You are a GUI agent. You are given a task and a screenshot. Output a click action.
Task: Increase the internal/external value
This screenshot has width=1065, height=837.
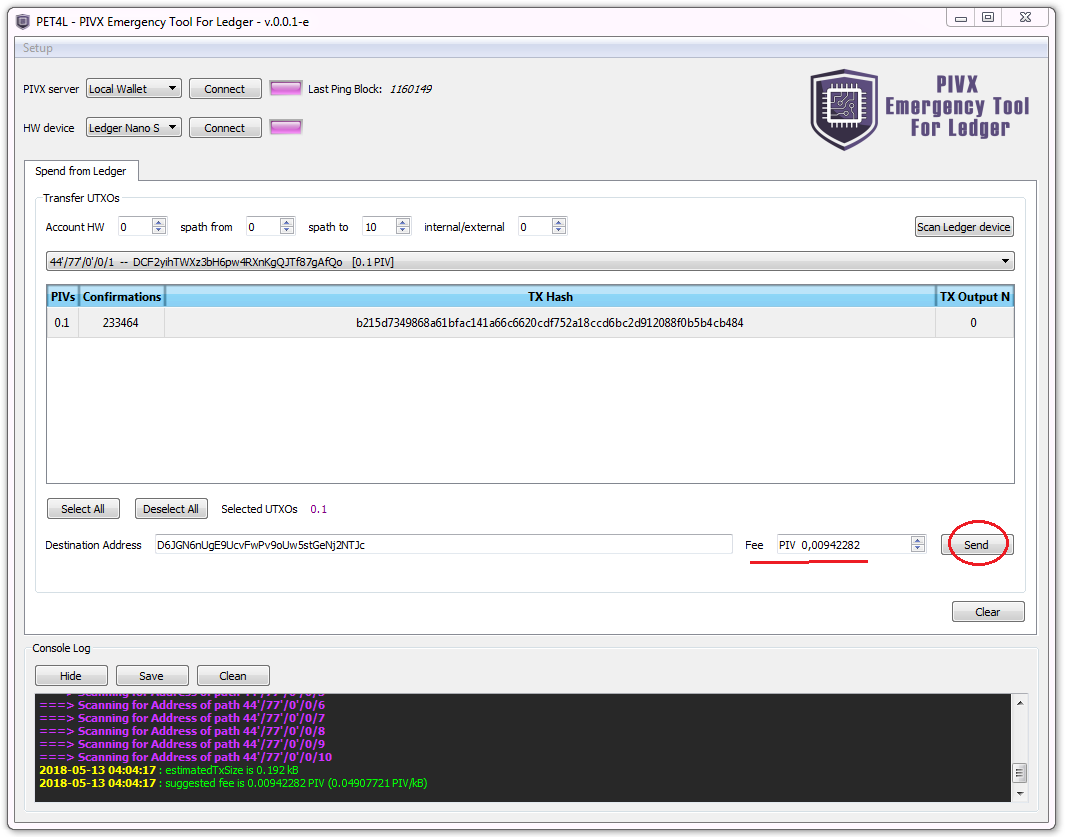pyautogui.click(x=559, y=222)
